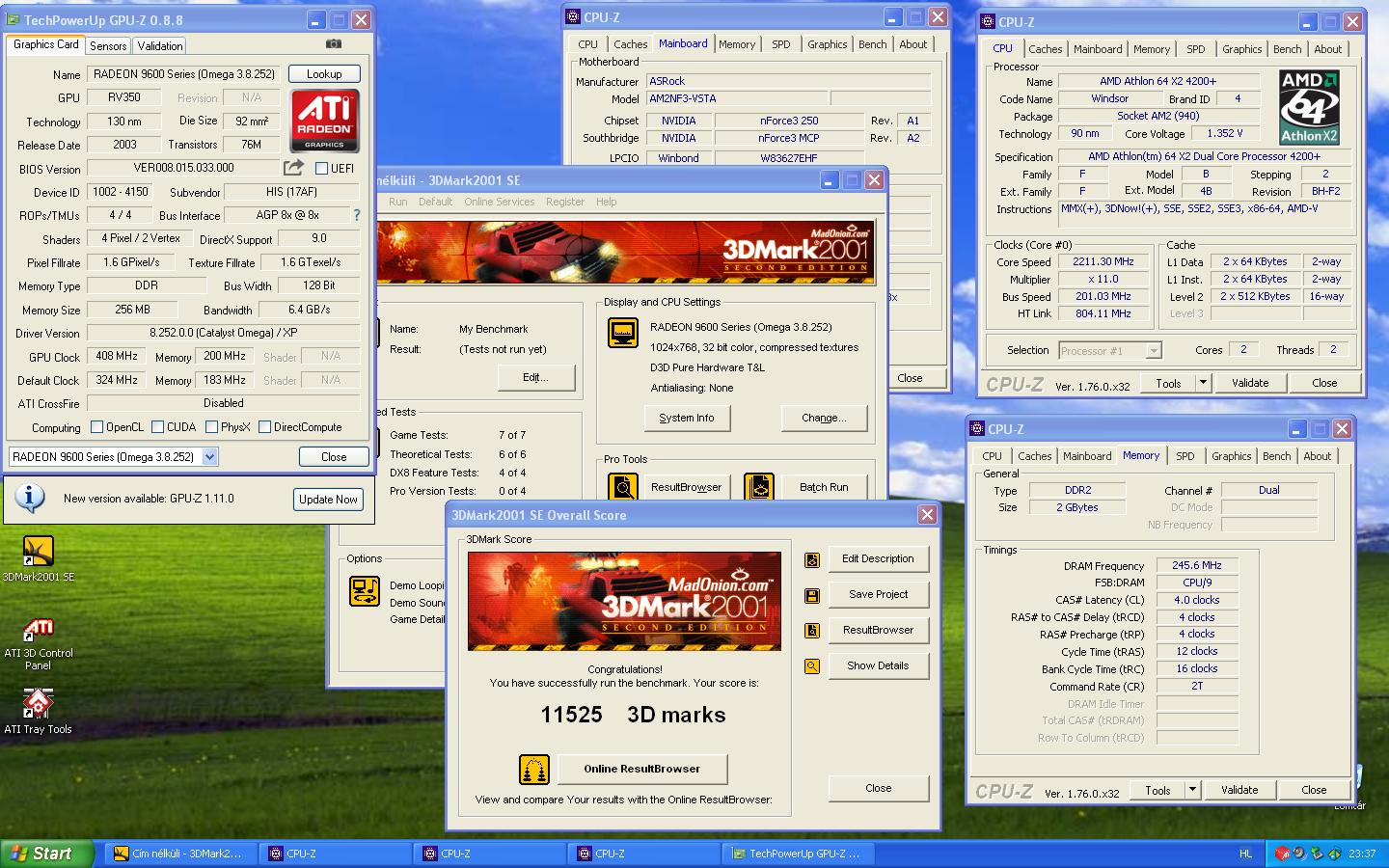This screenshot has height=868, width=1389.
Task: Click the Display settings monitor icon in 3DMark
Action: pos(623,333)
